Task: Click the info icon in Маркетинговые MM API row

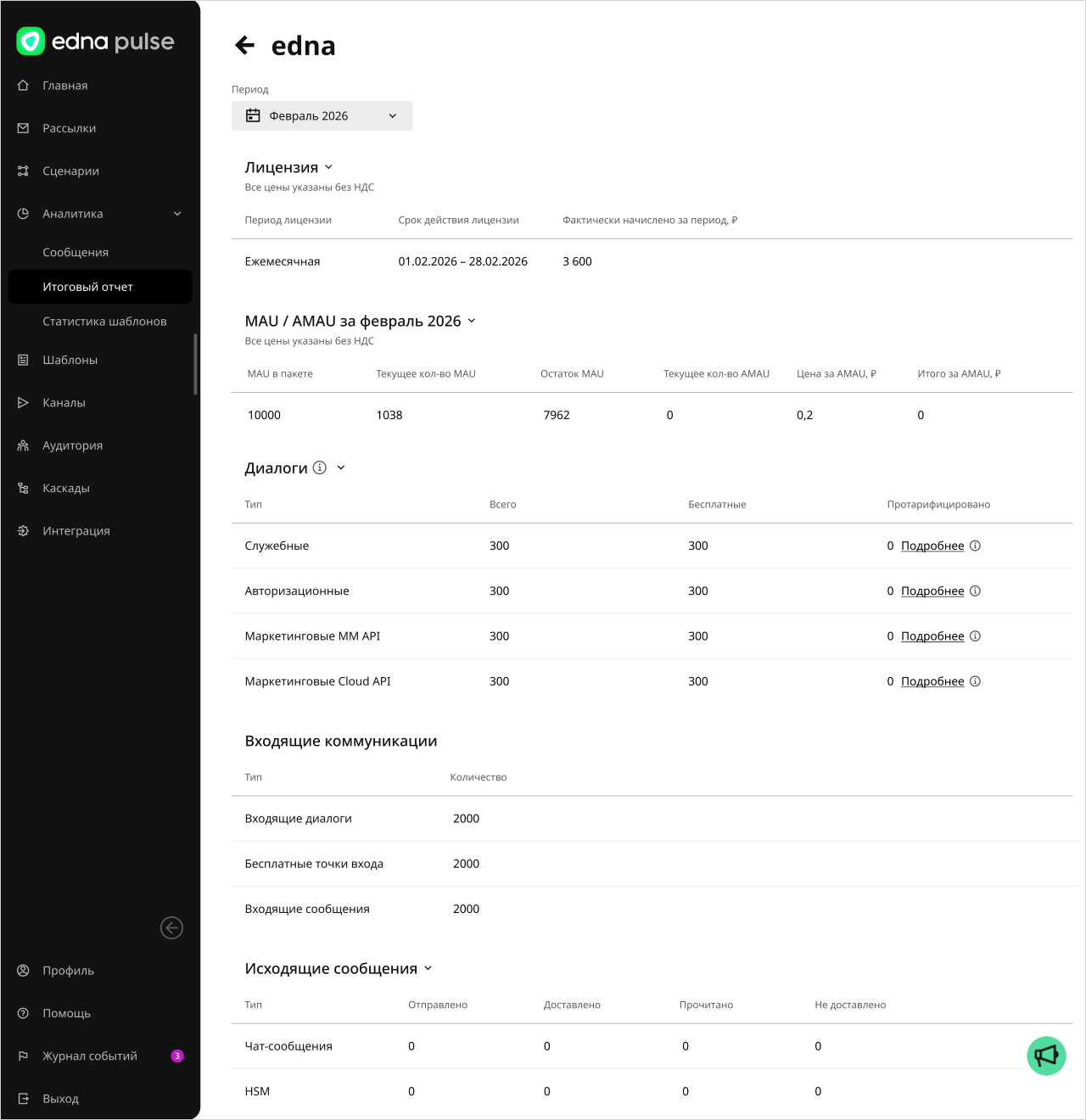Action: 976,636
